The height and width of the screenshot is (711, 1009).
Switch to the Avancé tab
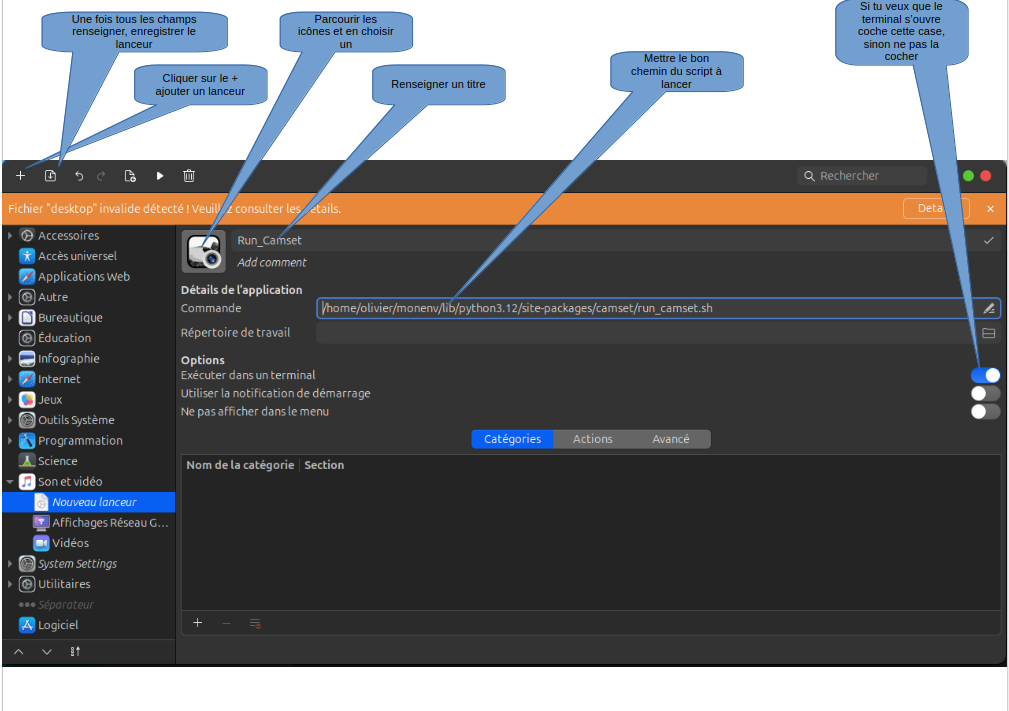click(671, 439)
